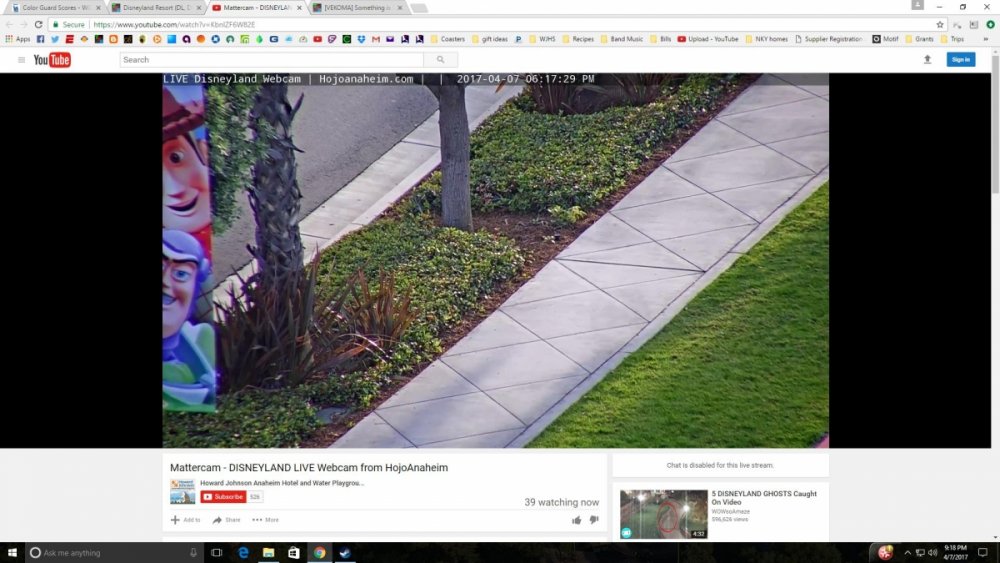Open the Twitter bookmark icon

[54, 39]
